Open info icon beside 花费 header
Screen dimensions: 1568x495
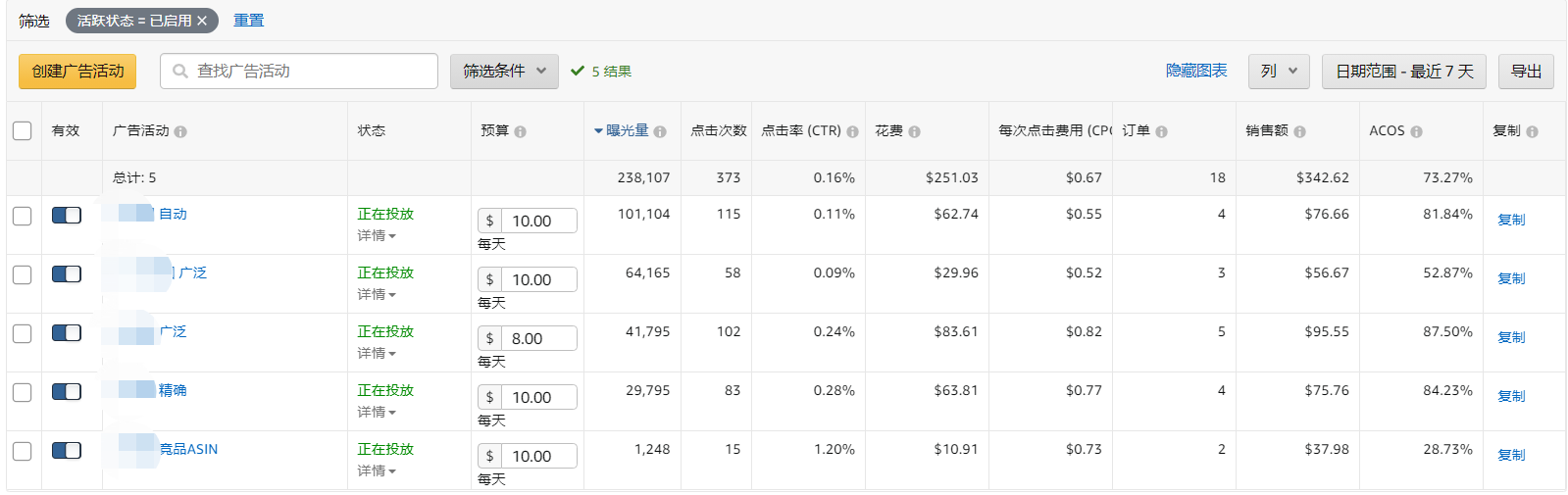pos(914,131)
